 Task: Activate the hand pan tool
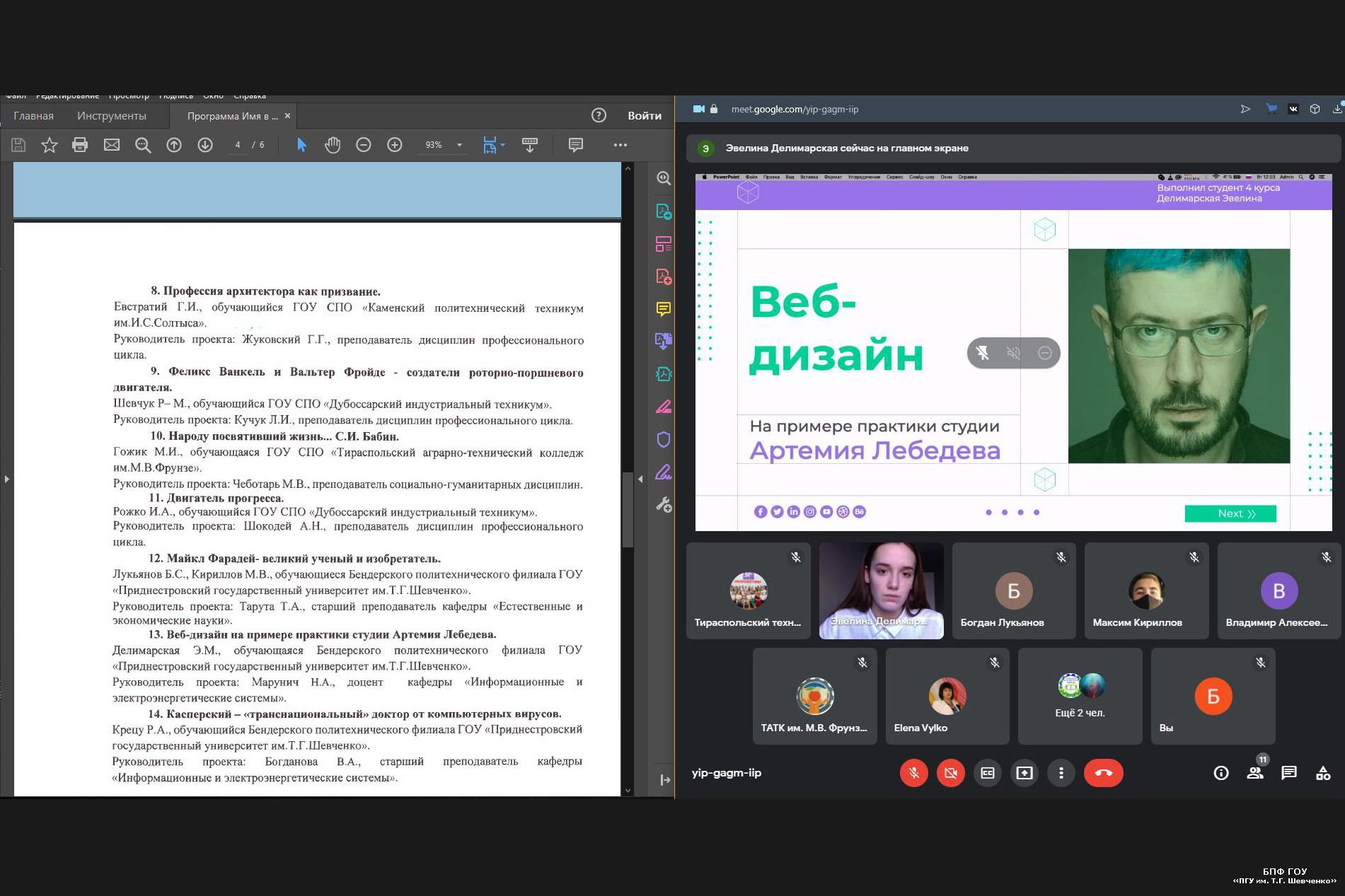pyautogui.click(x=333, y=145)
